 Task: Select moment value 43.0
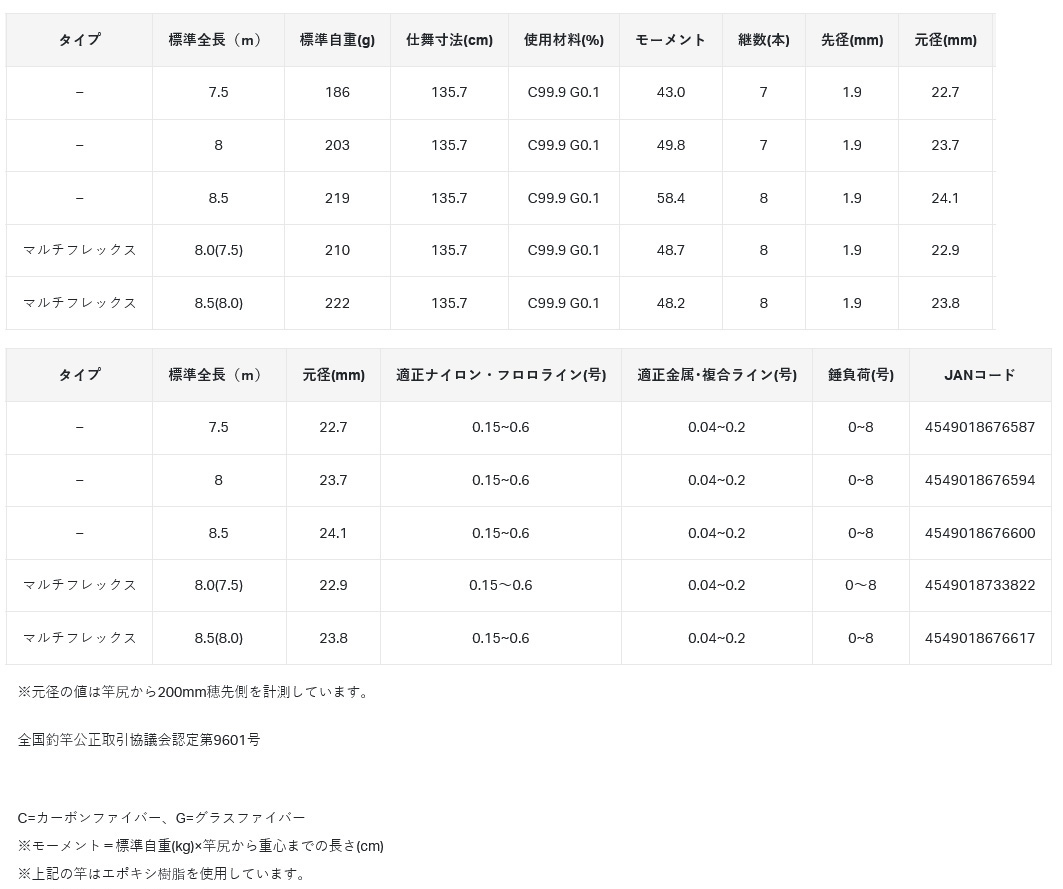pyautogui.click(x=670, y=92)
